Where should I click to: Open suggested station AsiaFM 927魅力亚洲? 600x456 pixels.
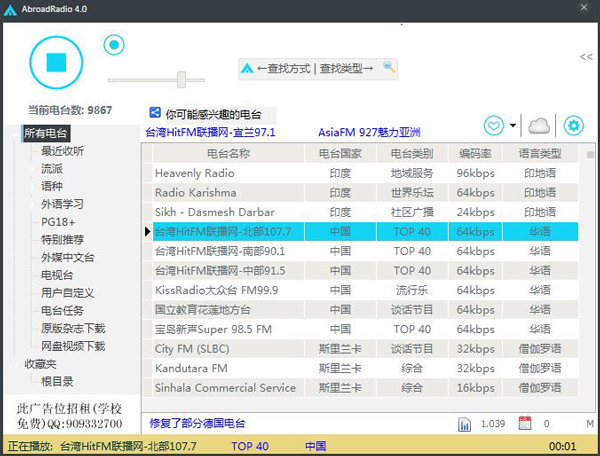pyautogui.click(x=369, y=132)
